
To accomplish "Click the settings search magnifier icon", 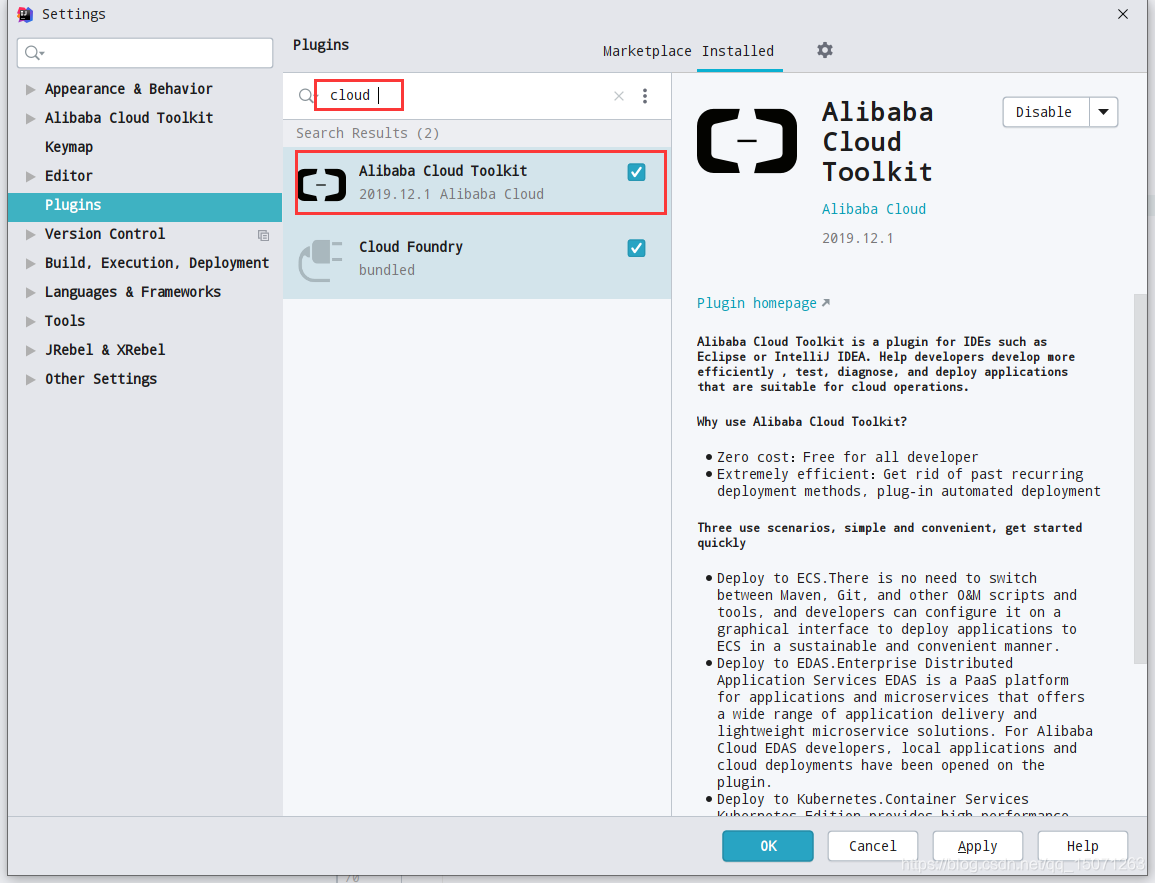I will pyautogui.click(x=34, y=53).
